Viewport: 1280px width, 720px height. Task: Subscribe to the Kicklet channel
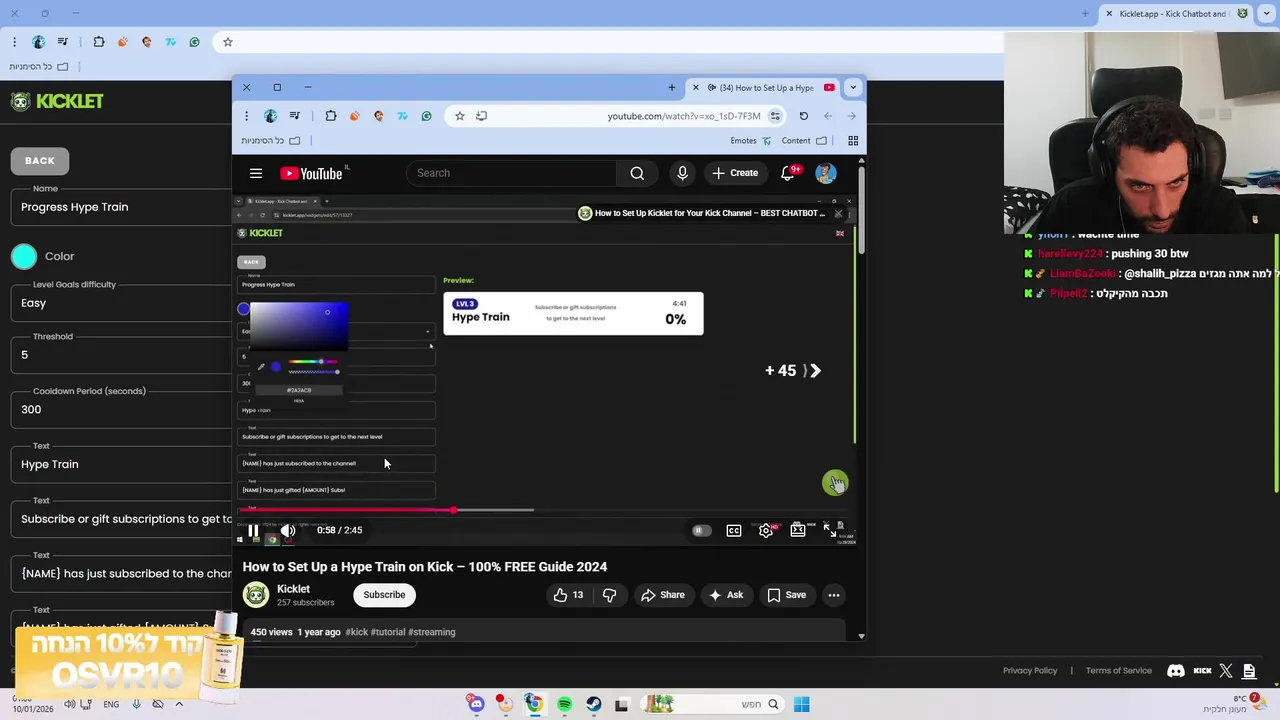[384, 595]
